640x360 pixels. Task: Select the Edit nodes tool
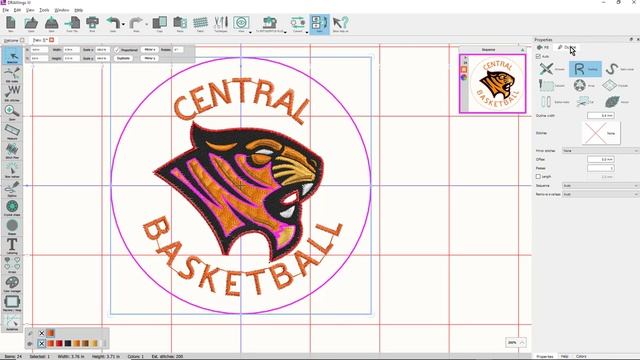(12, 75)
